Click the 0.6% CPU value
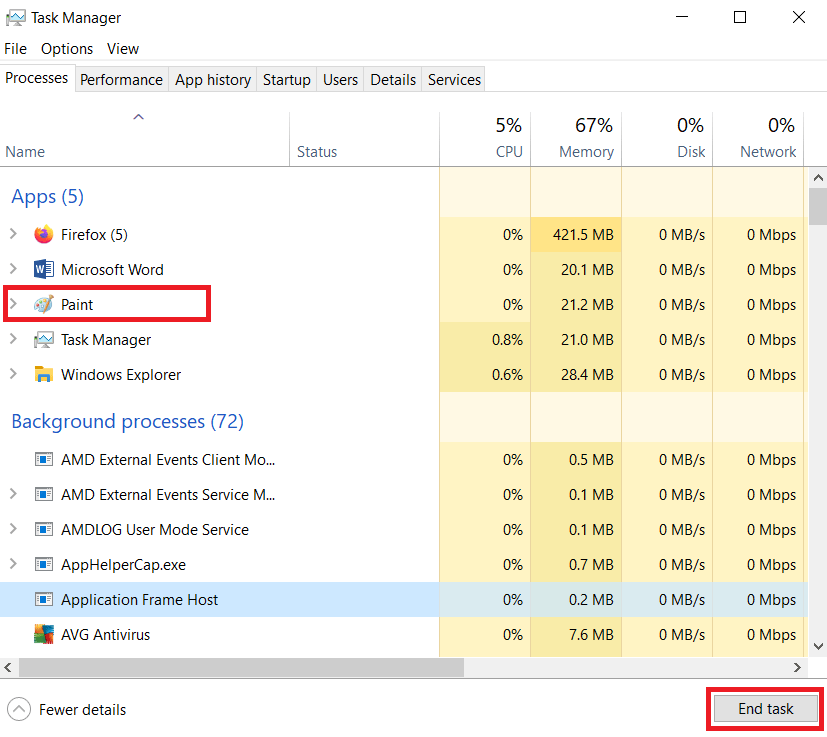Image resolution: width=827 pixels, height=737 pixels. coord(507,375)
